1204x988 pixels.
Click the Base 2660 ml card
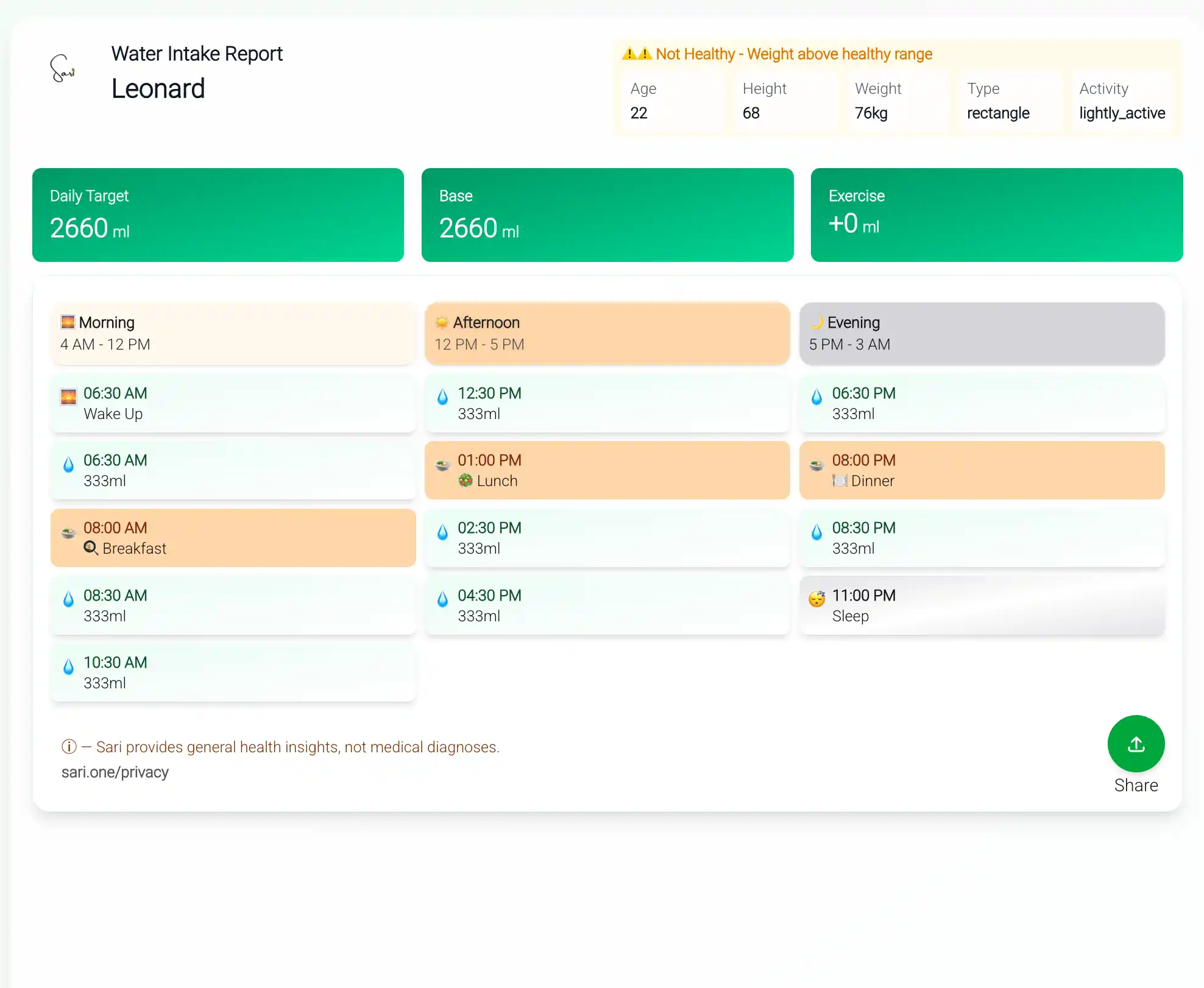click(607, 215)
